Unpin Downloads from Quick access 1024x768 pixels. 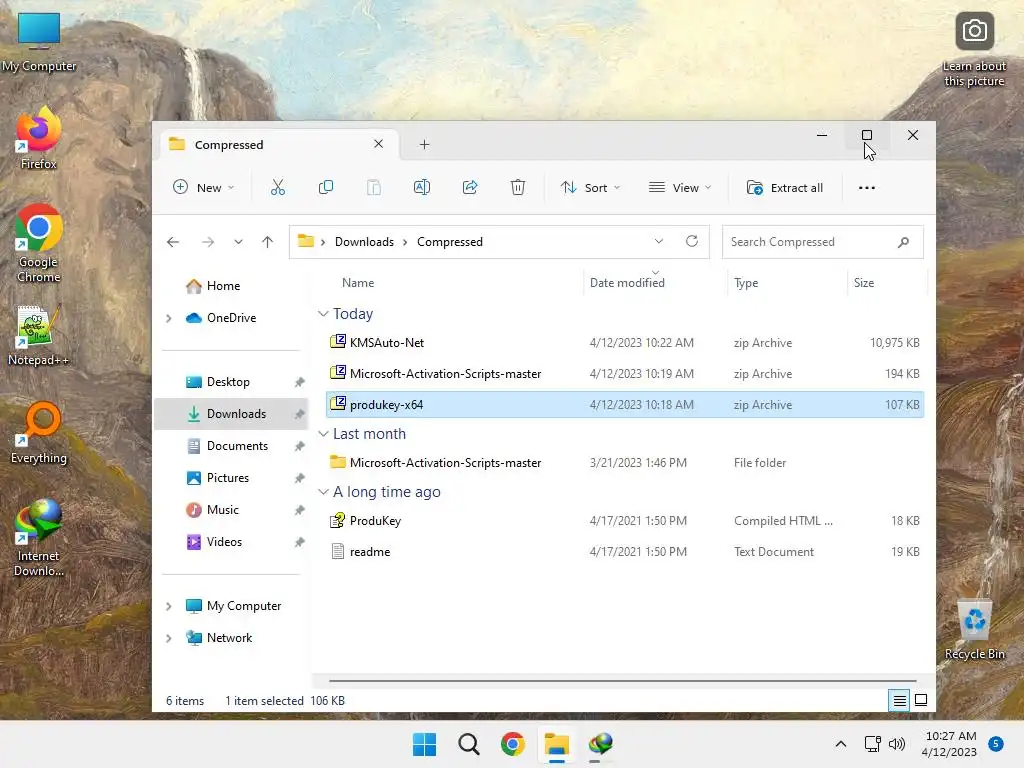[x=299, y=414]
